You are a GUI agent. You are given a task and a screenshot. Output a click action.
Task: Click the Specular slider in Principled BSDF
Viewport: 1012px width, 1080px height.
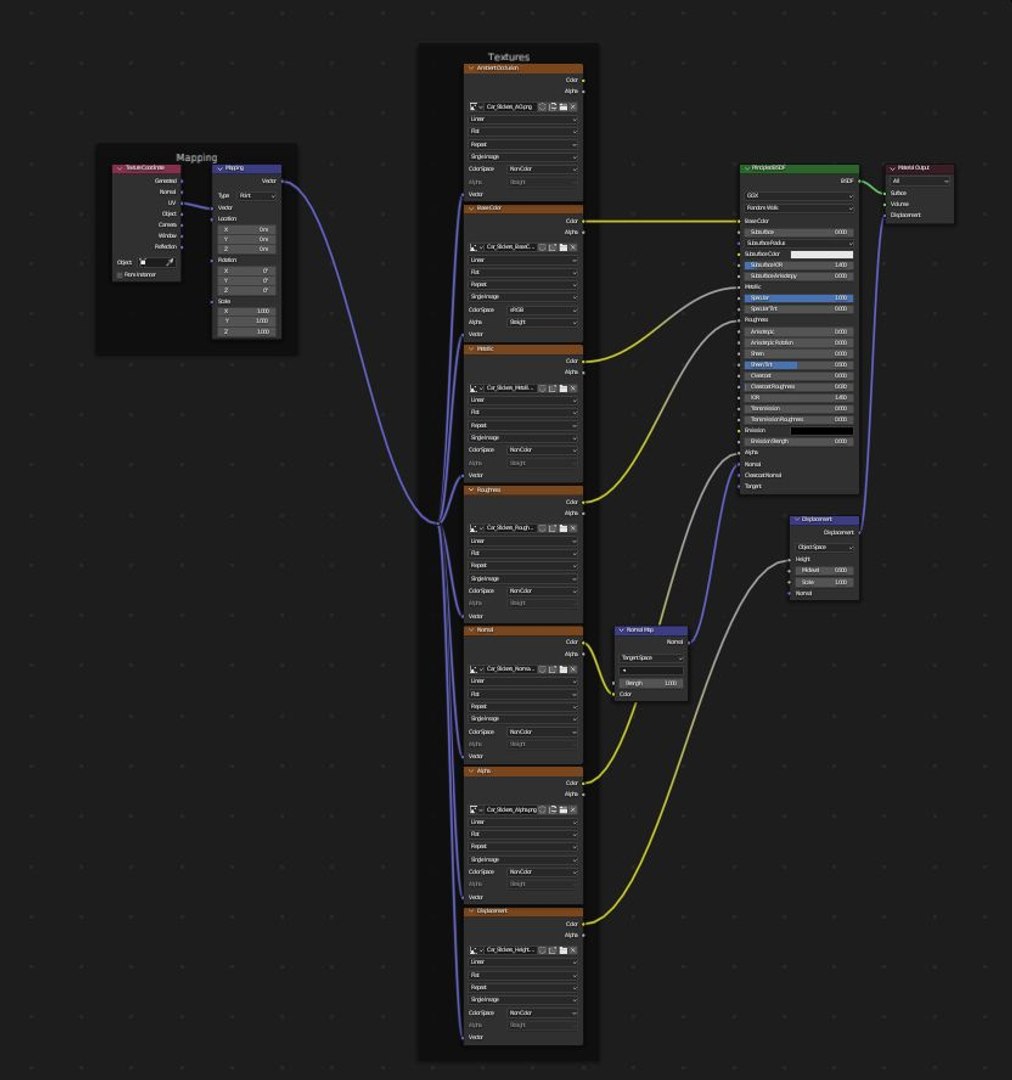[799, 298]
